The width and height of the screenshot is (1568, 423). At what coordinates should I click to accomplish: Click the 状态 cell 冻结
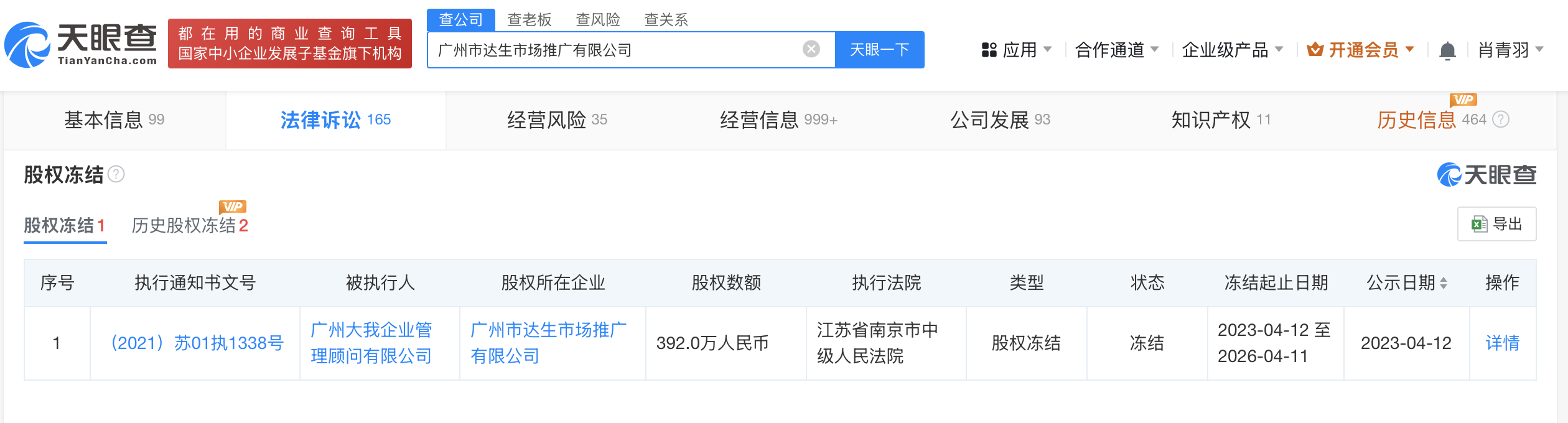point(1147,343)
